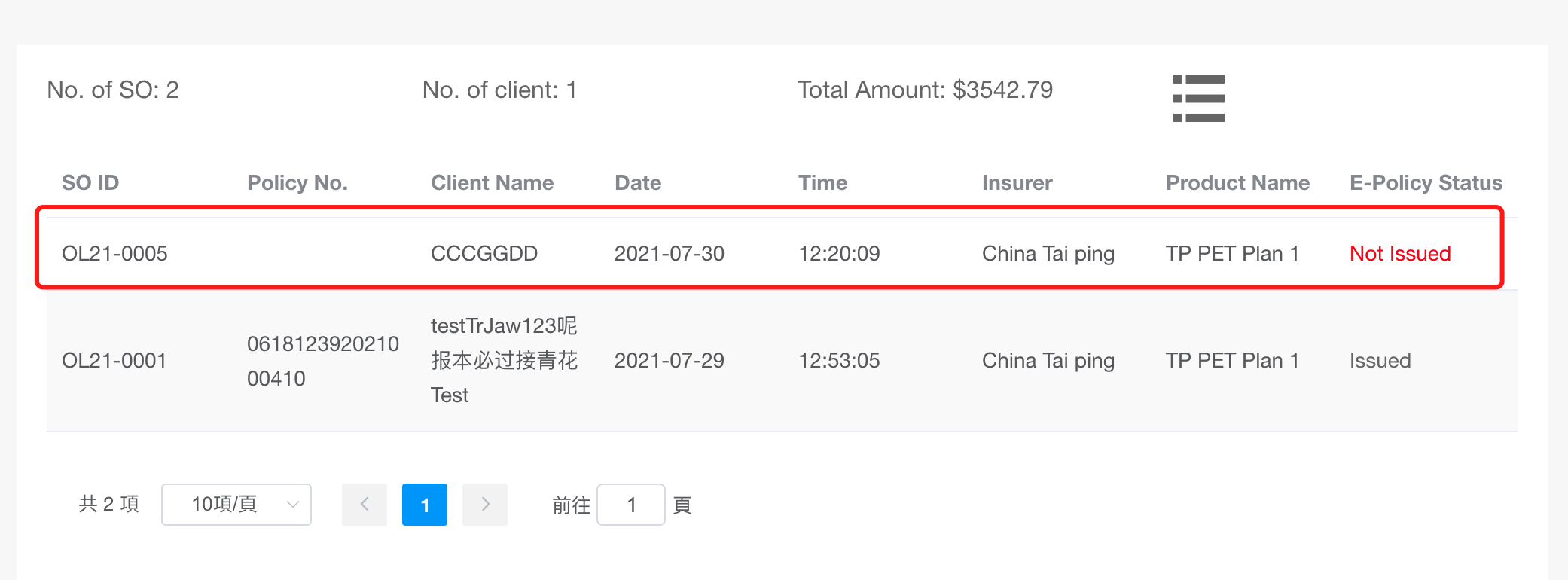1568x580 pixels.
Task: Click the Issued status of OL21-0001
Action: click(1380, 361)
